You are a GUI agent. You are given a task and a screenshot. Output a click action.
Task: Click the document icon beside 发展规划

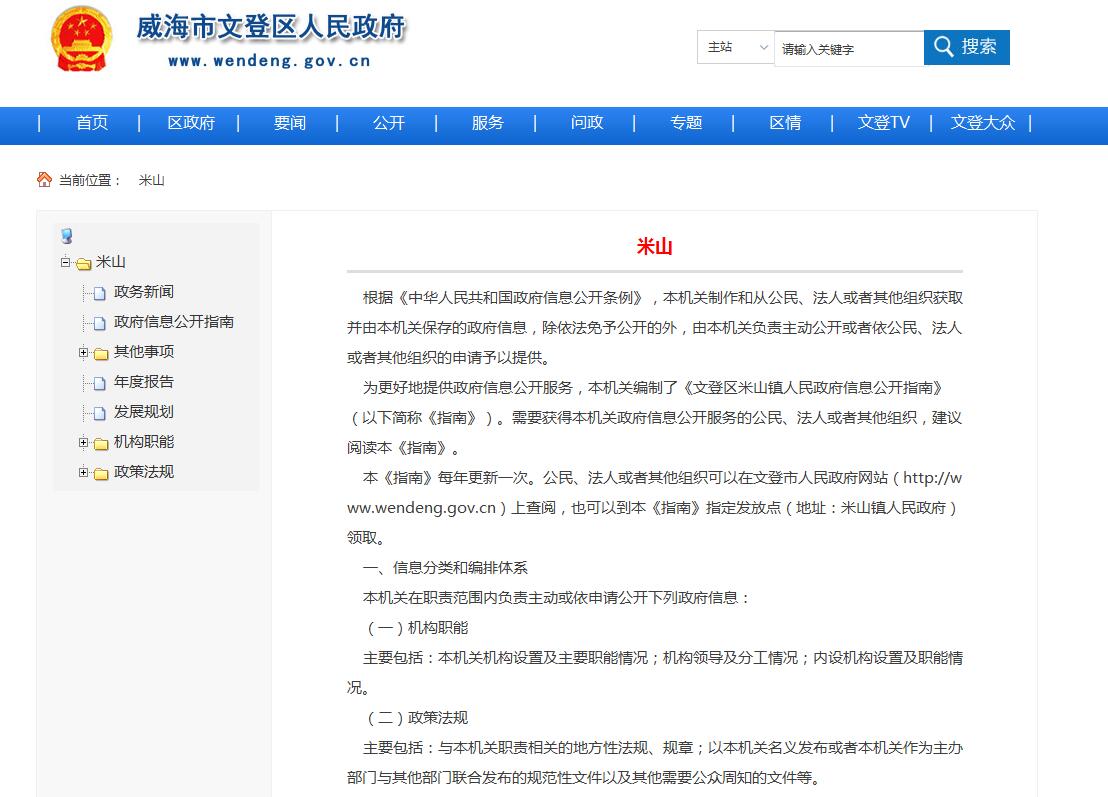tap(99, 413)
